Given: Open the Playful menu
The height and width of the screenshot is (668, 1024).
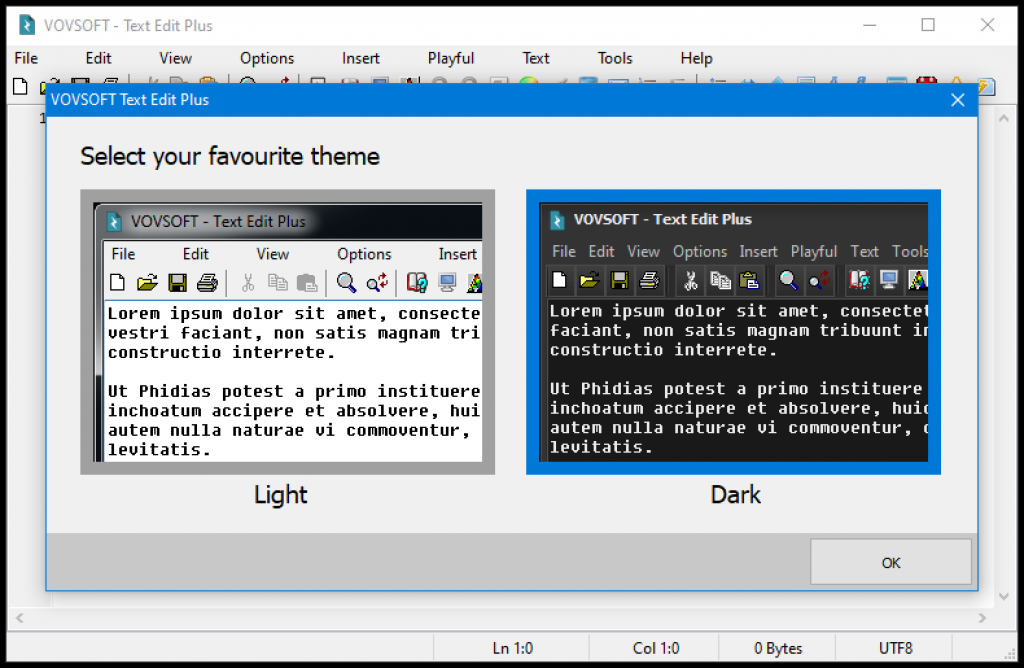Looking at the screenshot, I should pos(451,58).
